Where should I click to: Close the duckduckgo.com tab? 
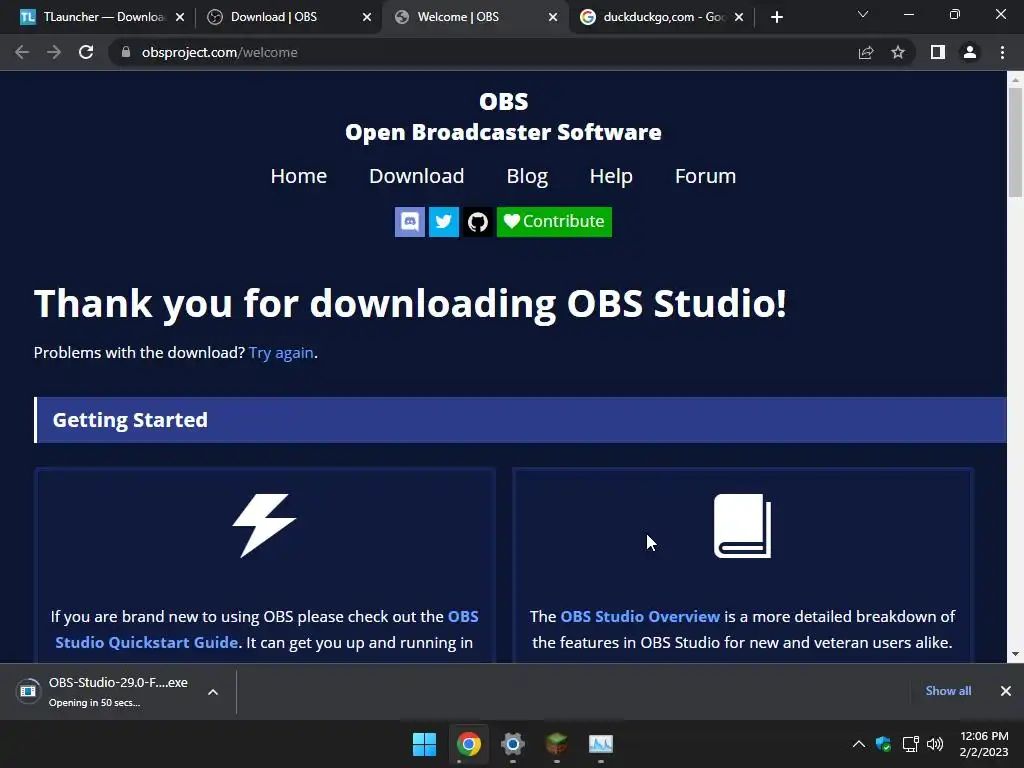click(x=739, y=17)
